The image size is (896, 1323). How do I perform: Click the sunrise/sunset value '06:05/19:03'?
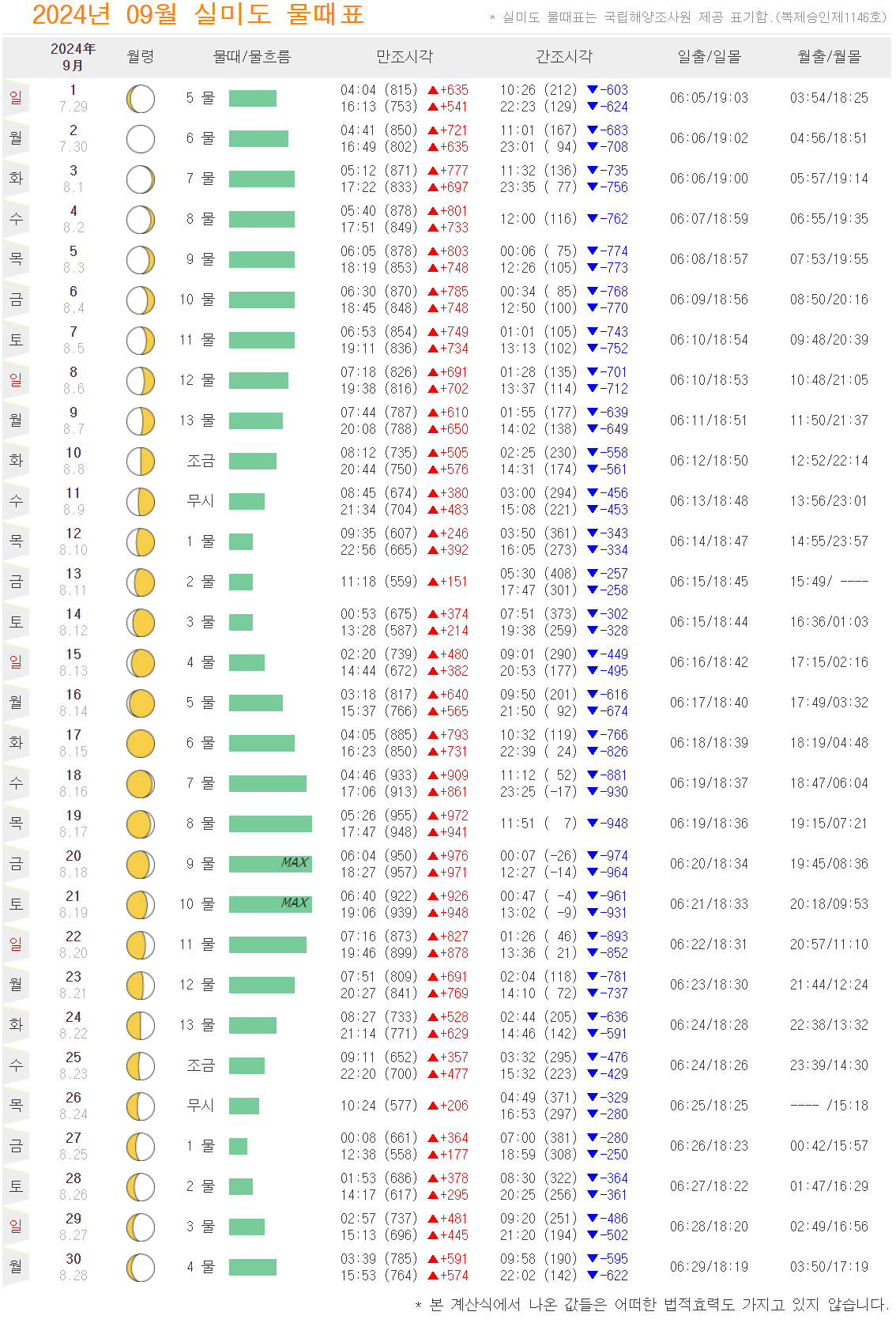point(710,98)
